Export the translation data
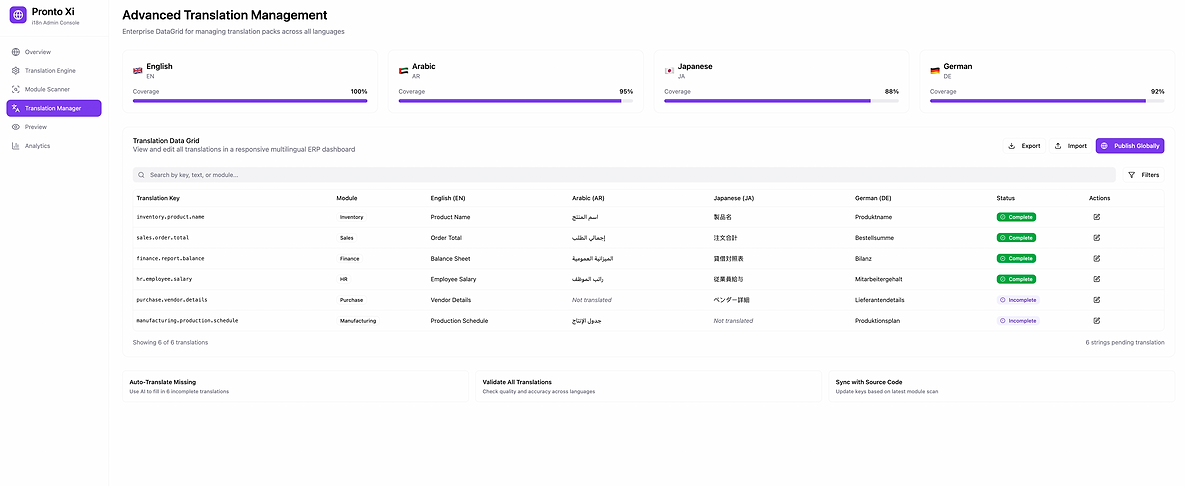1185x486 pixels. tap(1024, 146)
